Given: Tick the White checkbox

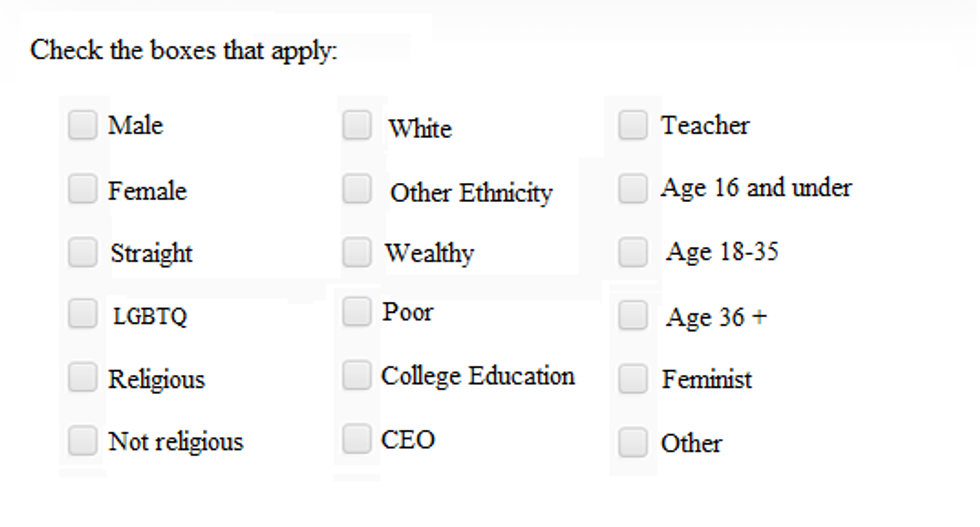Looking at the screenshot, I should pyautogui.click(x=357, y=126).
